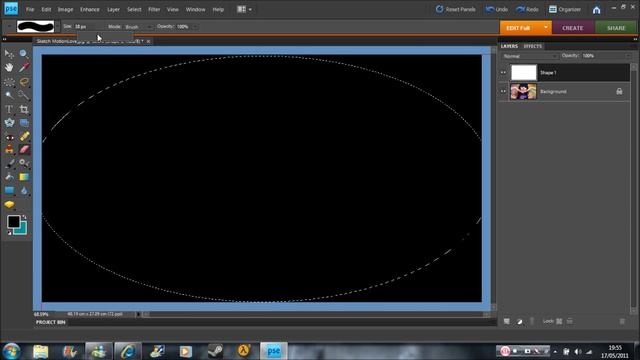This screenshot has width=640, height=360.
Task: Open Internet Explorer from the taskbar
Action: click(128, 351)
